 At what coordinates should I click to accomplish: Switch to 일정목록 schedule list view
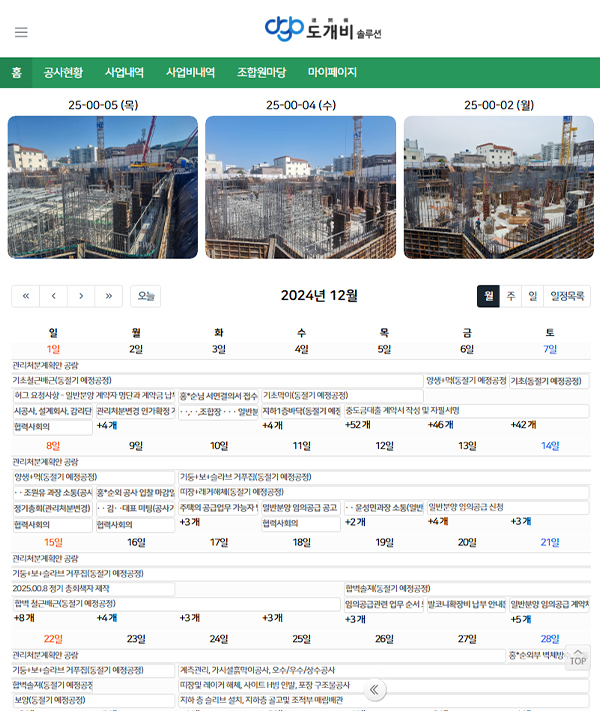point(568,296)
